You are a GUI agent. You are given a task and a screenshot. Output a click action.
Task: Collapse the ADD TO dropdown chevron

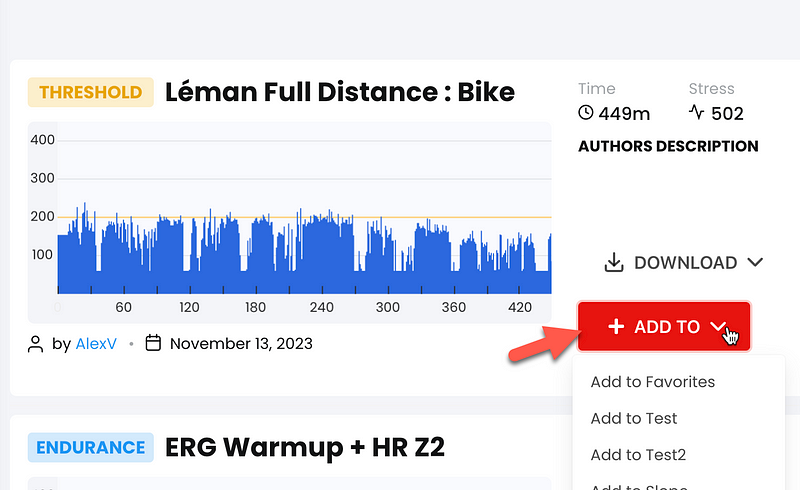pos(718,326)
